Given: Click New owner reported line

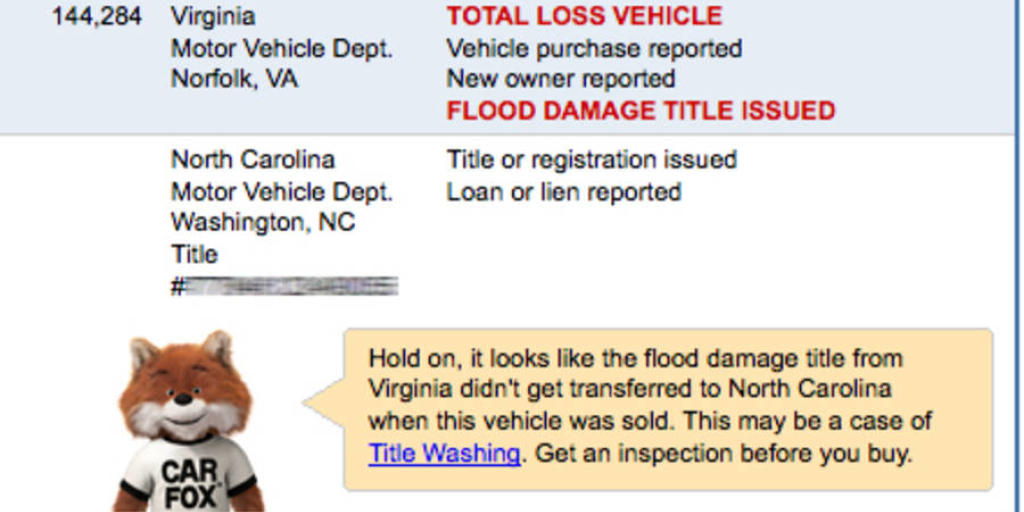Looking at the screenshot, I should pos(561,79).
